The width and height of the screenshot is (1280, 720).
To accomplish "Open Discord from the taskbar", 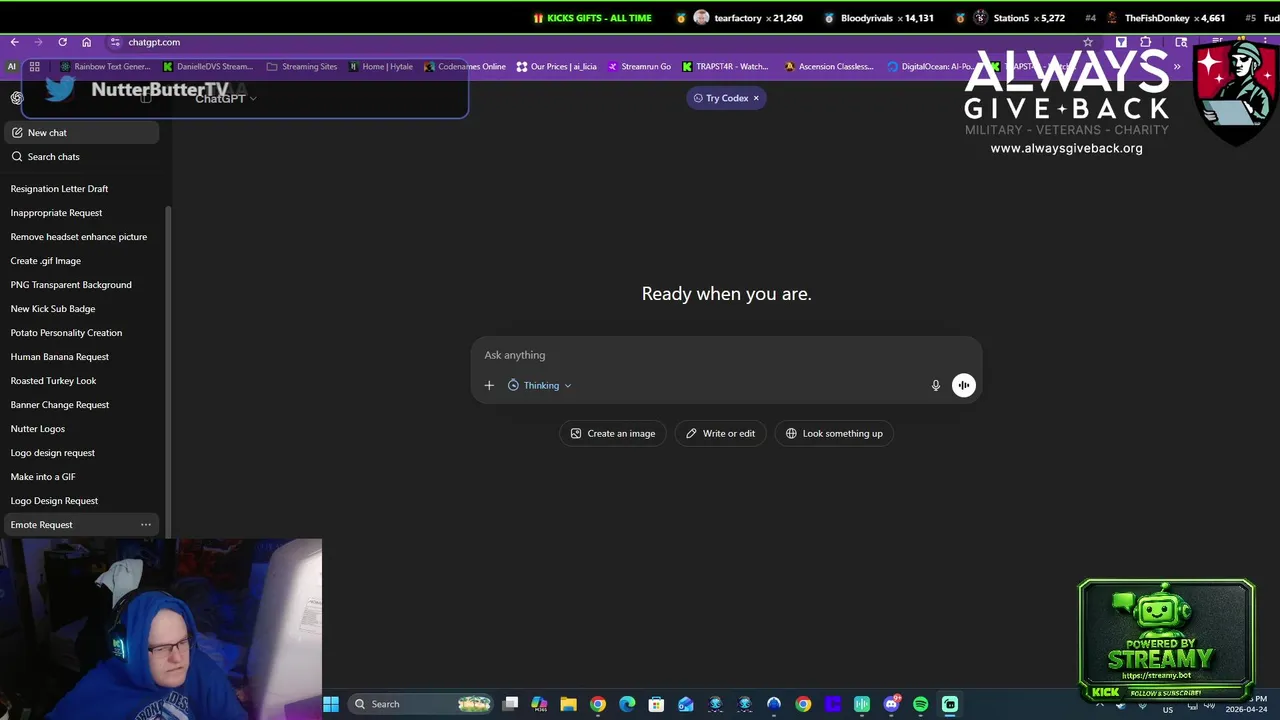I will tap(891, 704).
